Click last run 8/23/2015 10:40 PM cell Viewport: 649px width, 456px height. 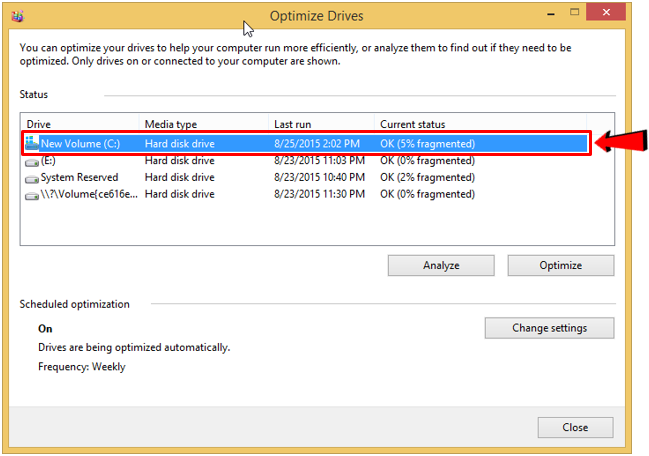(319, 177)
